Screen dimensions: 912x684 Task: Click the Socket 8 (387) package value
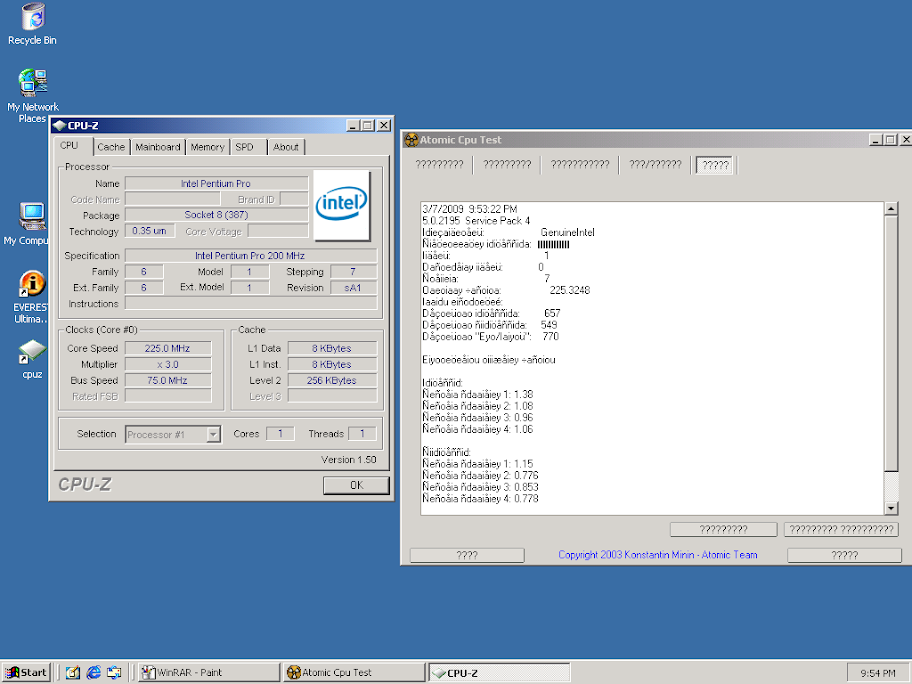point(216,215)
